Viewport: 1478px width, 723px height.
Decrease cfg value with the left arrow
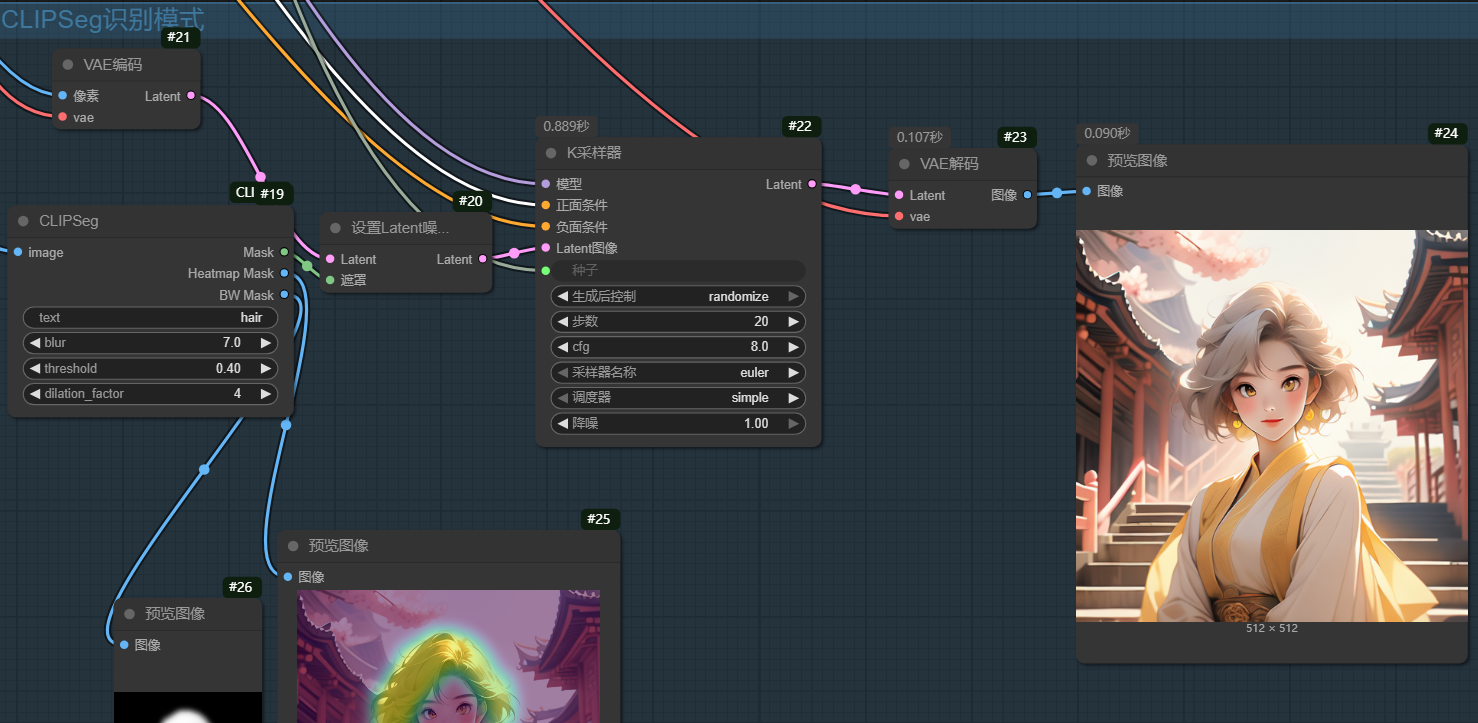[562, 347]
